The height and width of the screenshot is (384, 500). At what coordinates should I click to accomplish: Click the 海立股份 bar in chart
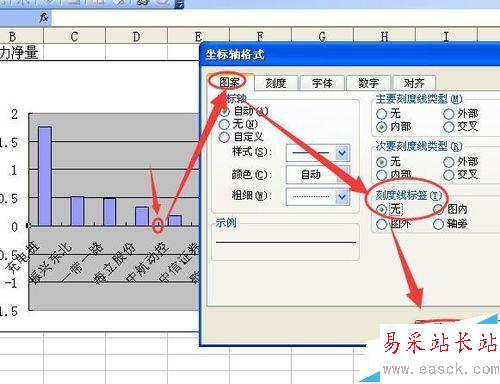[x=142, y=217]
